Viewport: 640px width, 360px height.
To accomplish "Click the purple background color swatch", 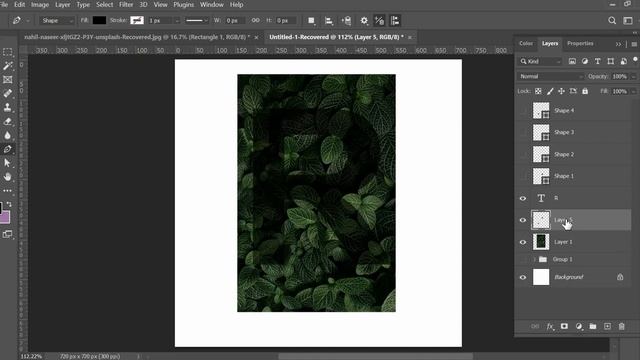I will pos(5,217).
